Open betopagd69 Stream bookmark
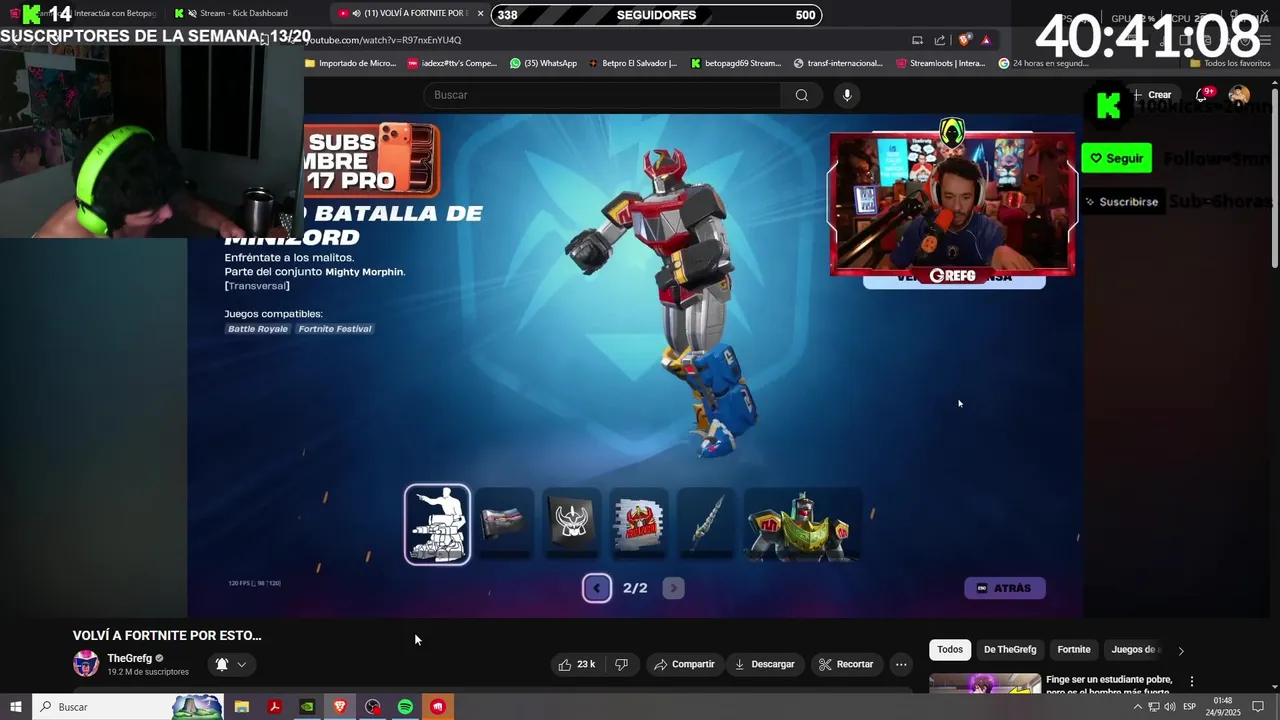 tap(736, 63)
